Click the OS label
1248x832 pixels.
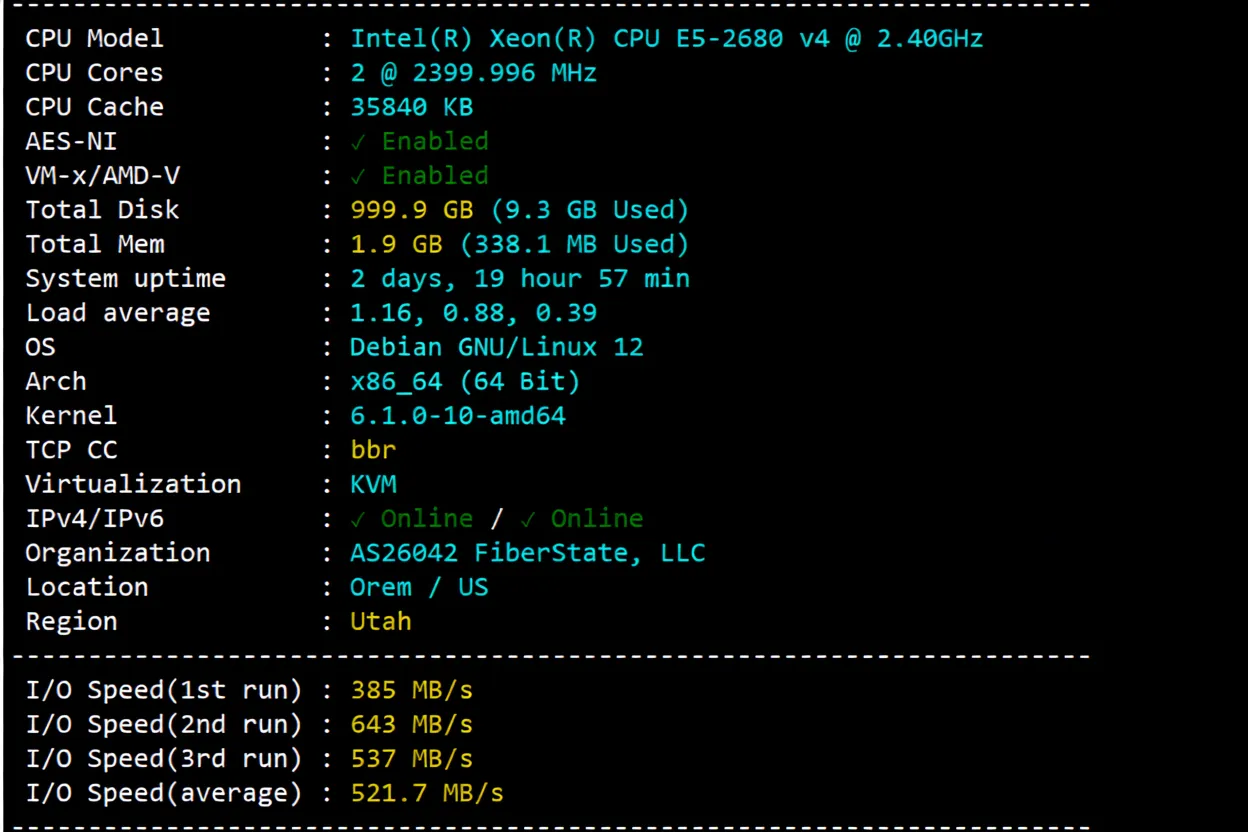(40, 347)
